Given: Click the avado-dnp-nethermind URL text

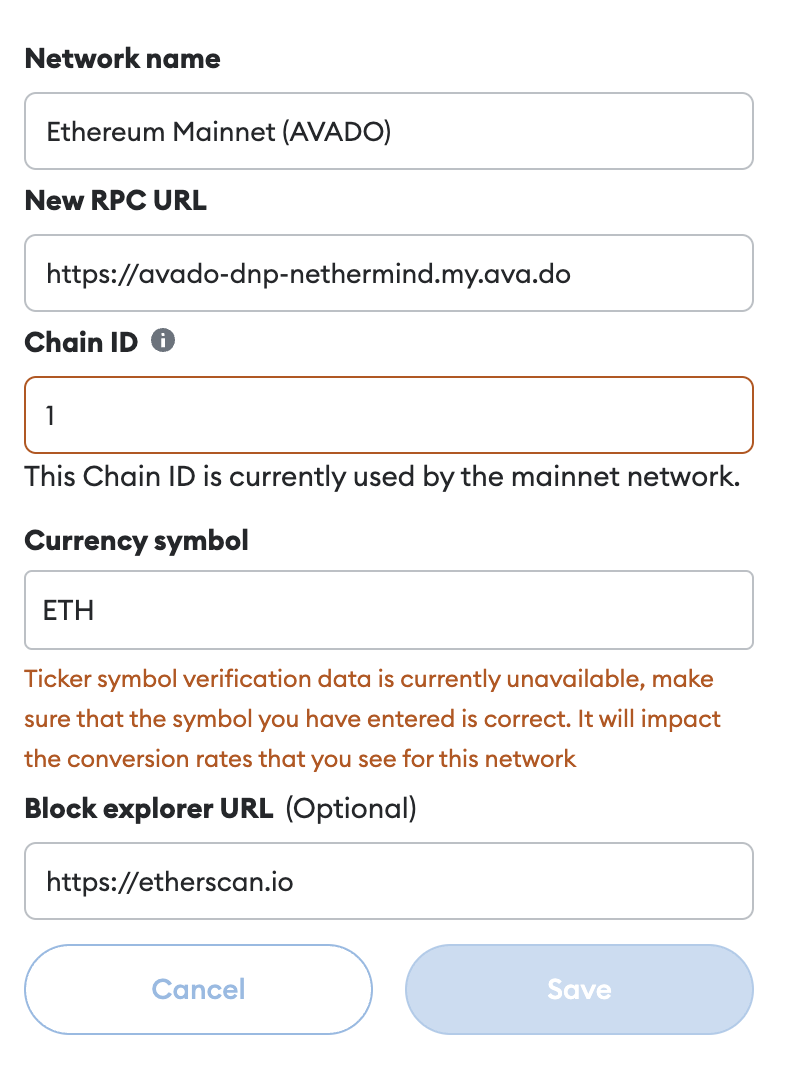Looking at the screenshot, I should point(308,273).
